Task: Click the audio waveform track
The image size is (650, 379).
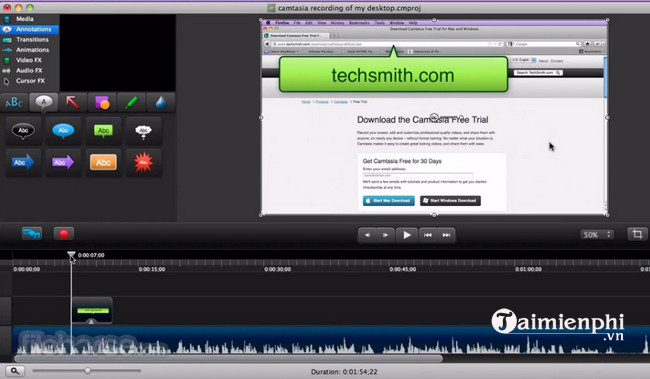Action: point(331,340)
